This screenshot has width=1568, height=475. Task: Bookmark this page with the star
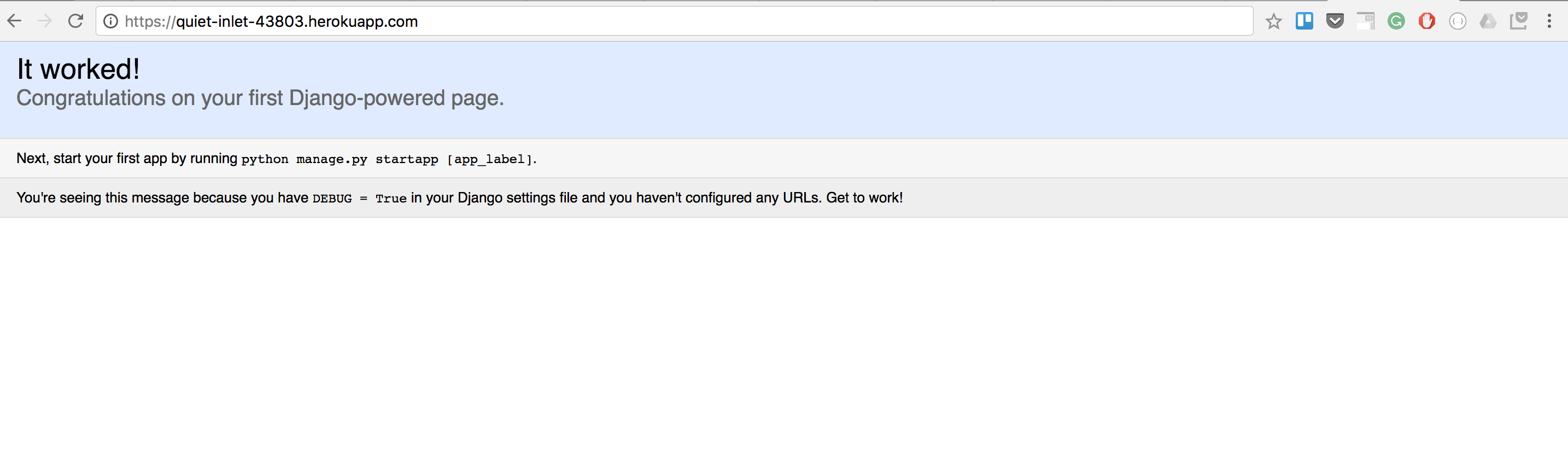(1273, 21)
